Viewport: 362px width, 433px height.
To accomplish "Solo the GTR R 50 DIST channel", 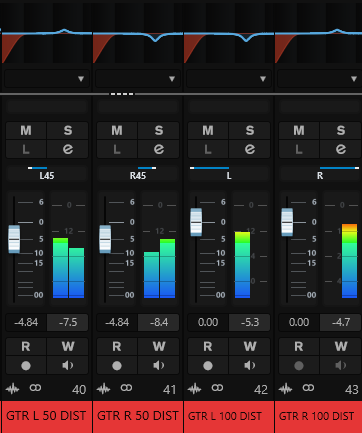I will point(159,130).
